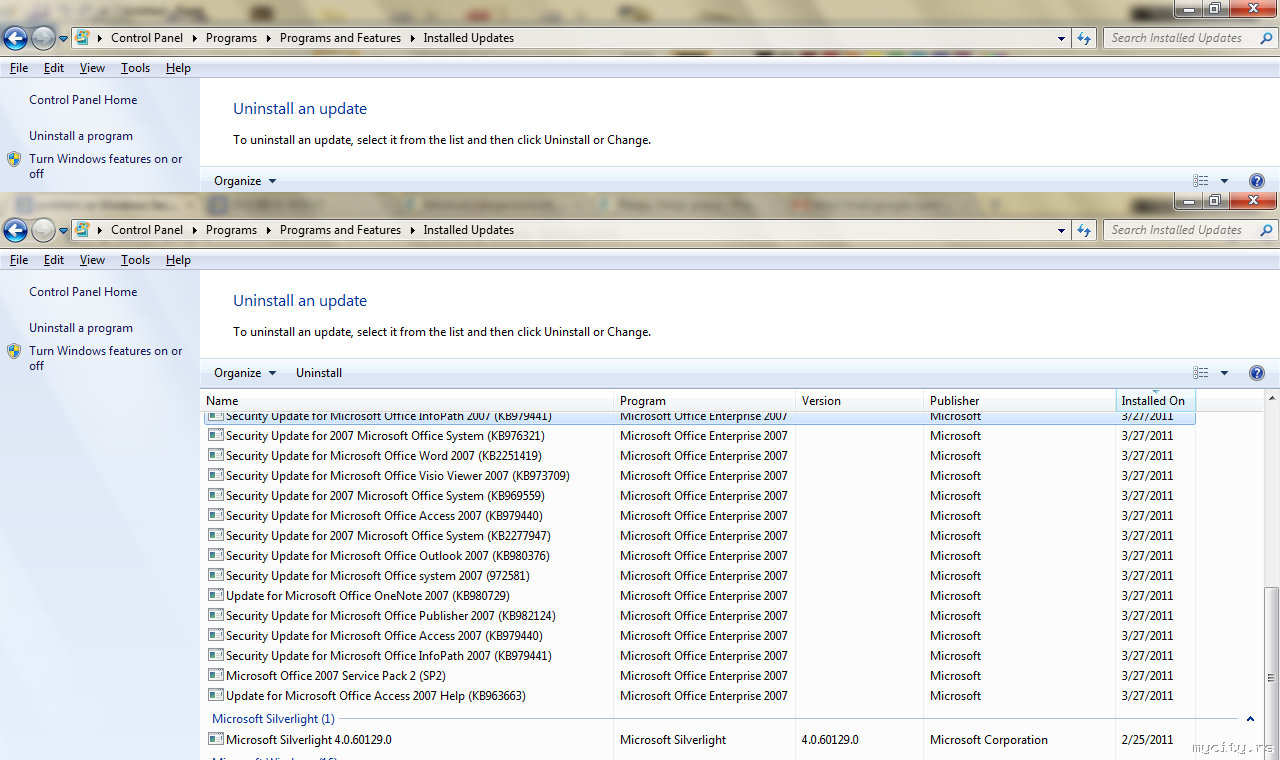Viewport: 1280px width, 760px height.
Task: Open the recent pages arrow in the front window
Action: (x=63, y=231)
